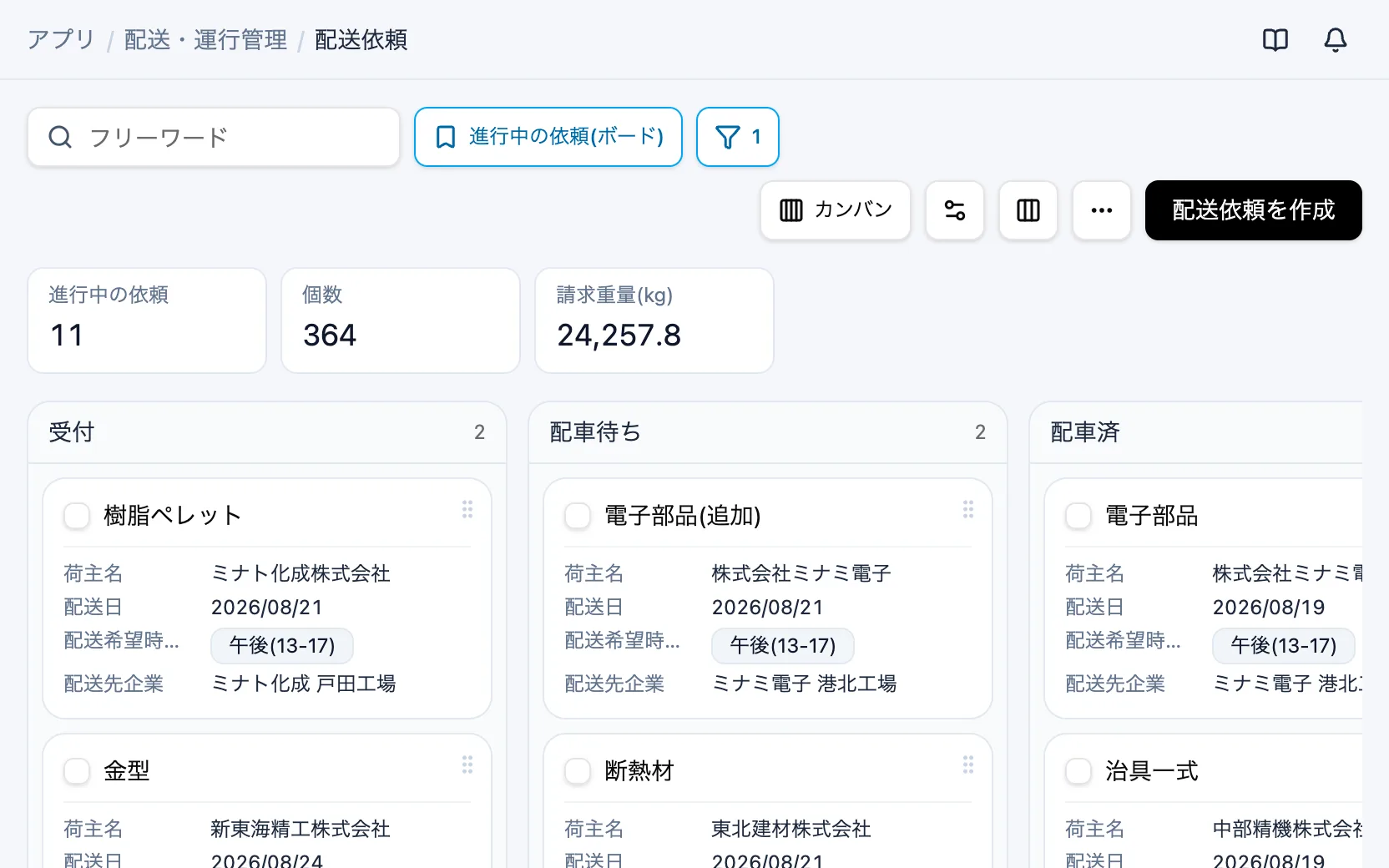Open the カンバン view switcher
The height and width of the screenshot is (868, 1389).
(x=836, y=210)
